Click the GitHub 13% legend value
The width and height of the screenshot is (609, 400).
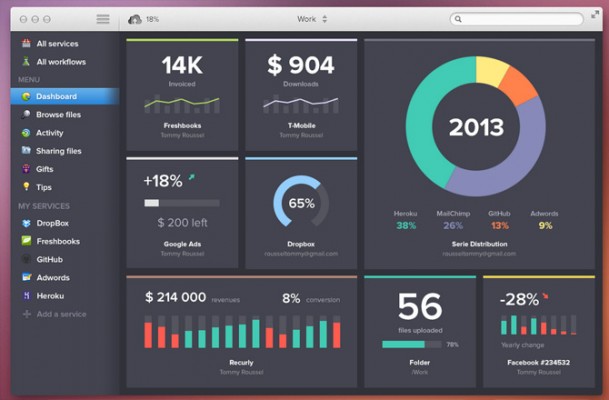click(499, 226)
